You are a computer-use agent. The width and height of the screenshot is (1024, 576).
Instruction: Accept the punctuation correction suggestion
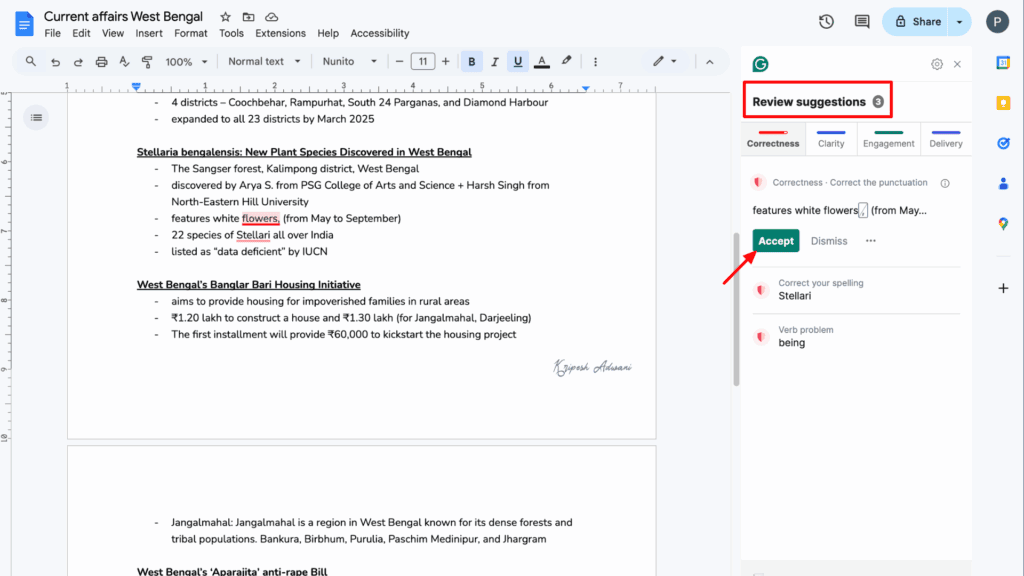pos(775,241)
